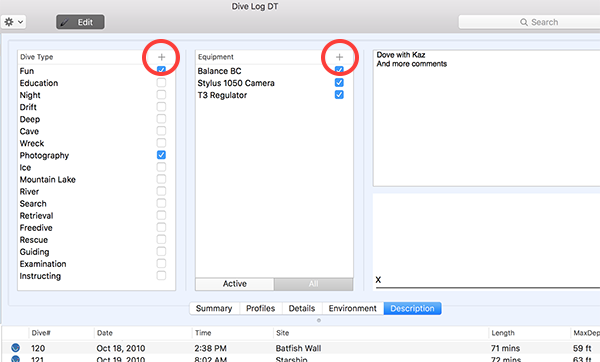Add a new Dive Type with plus icon
Image resolution: width=600 pixels, height=362 pixels.
(x=161, y=57)
